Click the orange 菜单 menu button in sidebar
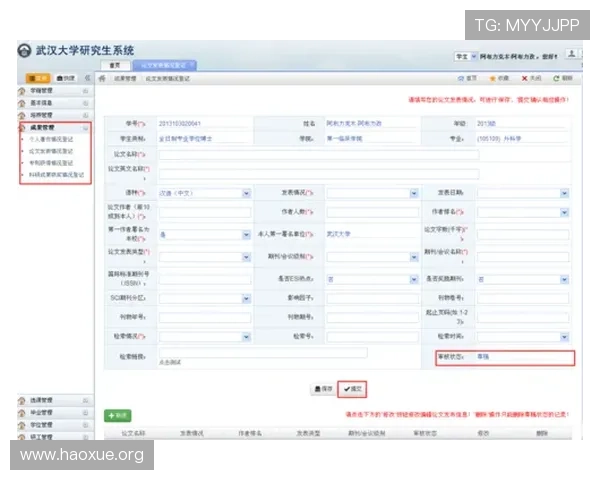This screenshot has width=600, height=480. click(38, 78)
